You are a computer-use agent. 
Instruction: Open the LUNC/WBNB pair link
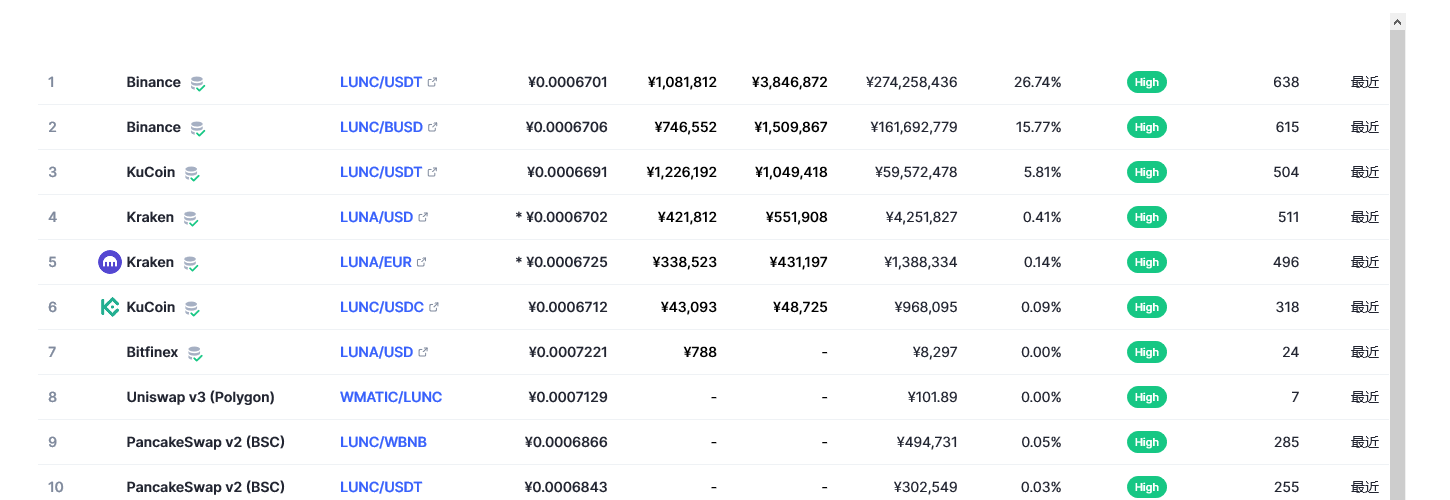coord(383,442)
